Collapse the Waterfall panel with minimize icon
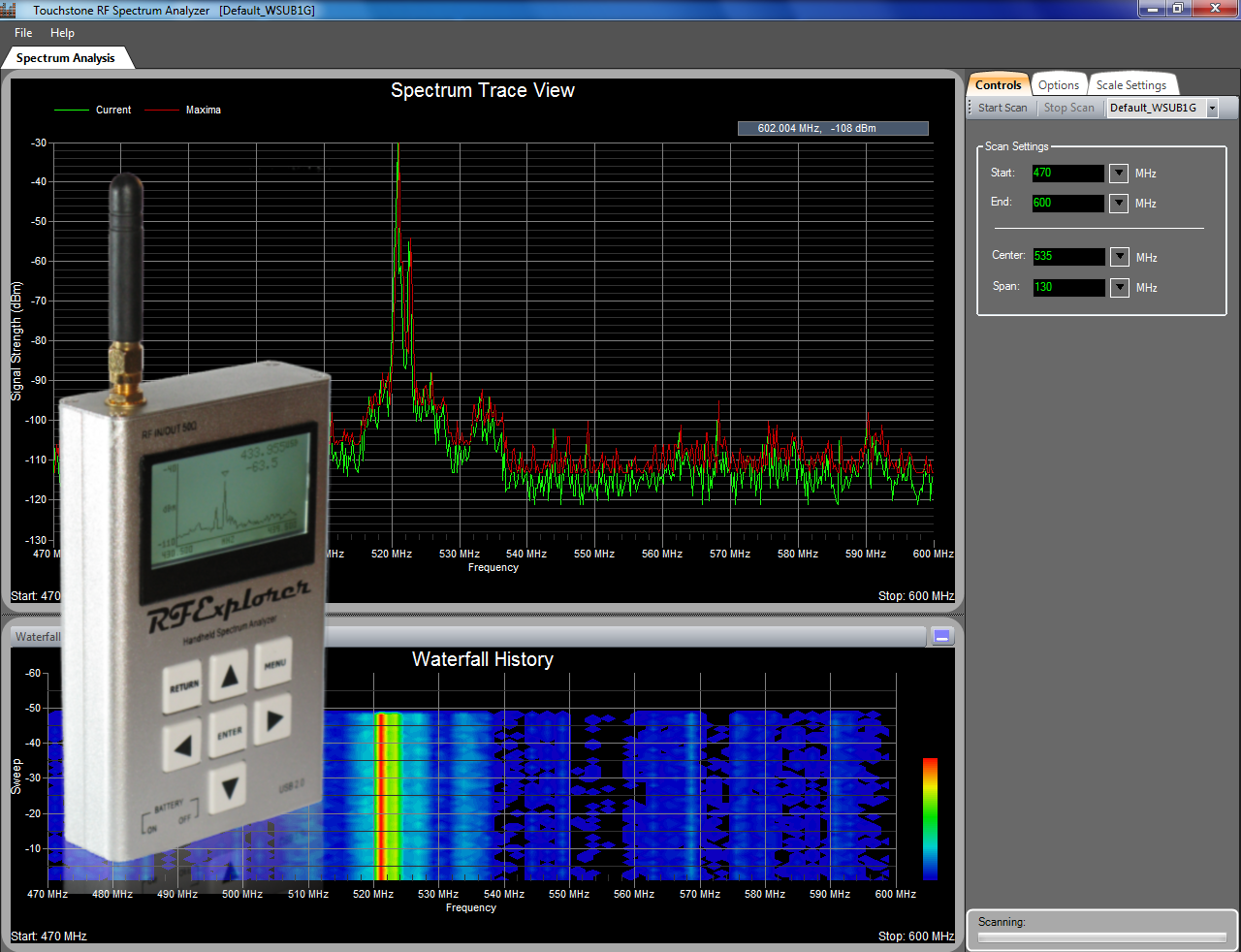The image size is (1241, 952). point(941,636)
